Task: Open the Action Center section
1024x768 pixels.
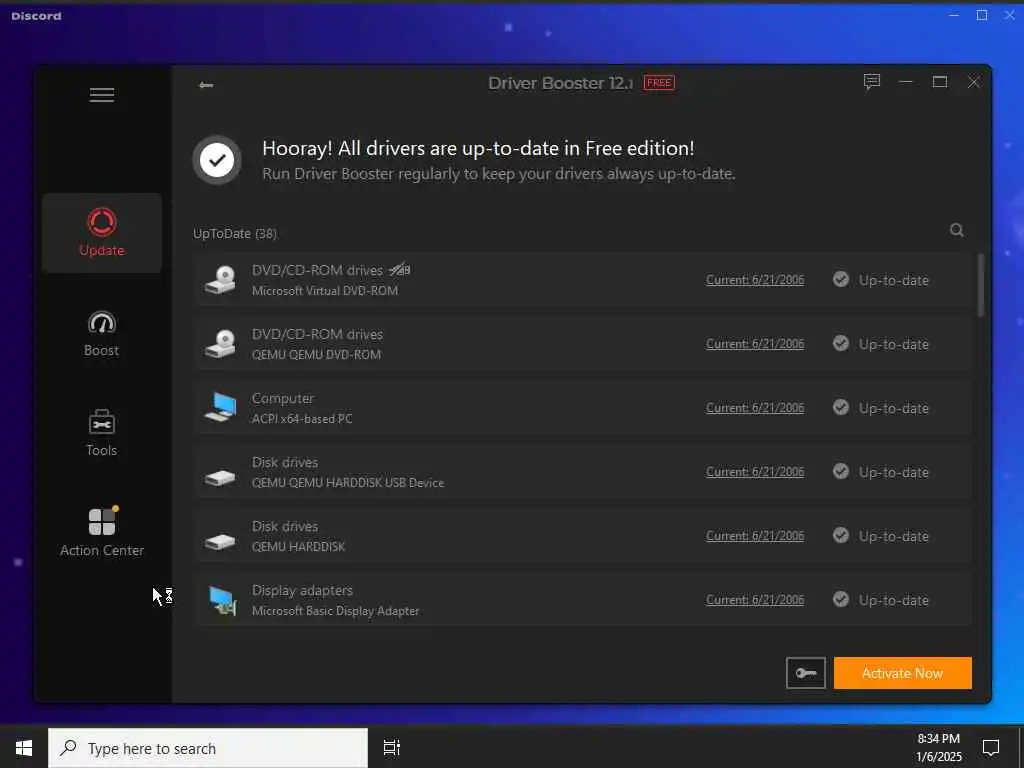Action: click(x=102, y=532)
